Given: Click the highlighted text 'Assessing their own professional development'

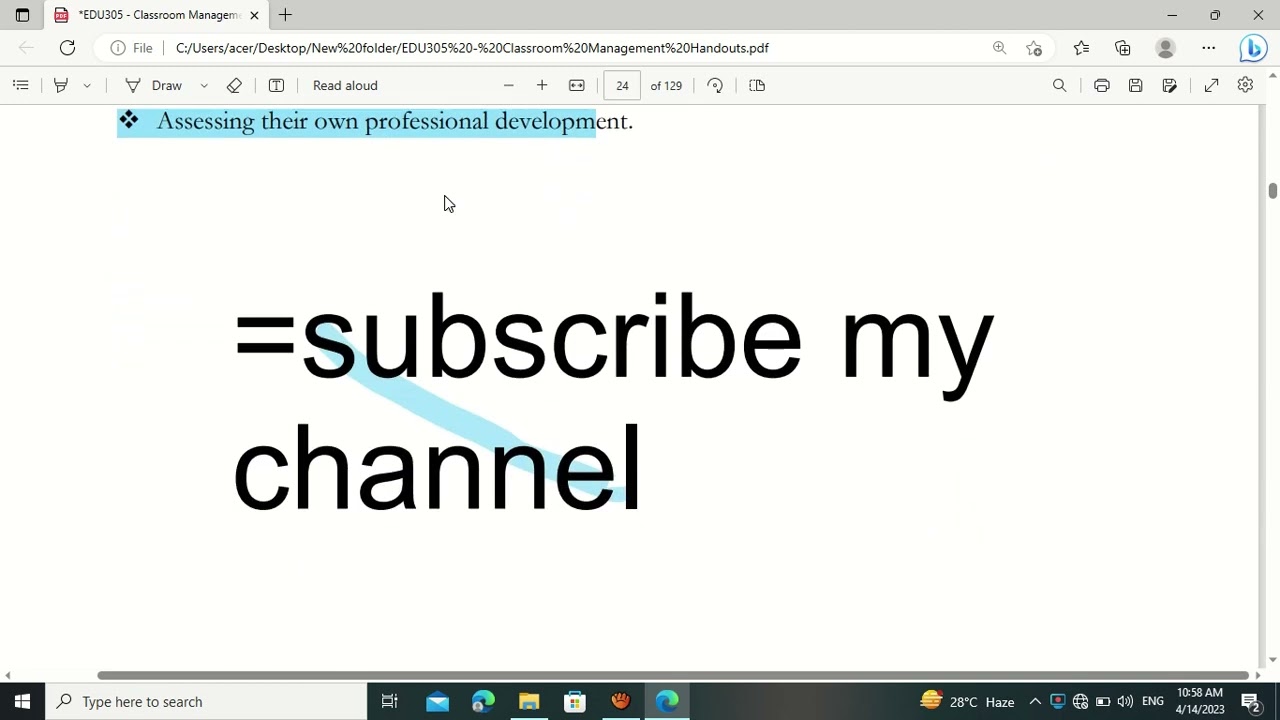Looking at the screenshot, I should [394, 121].
